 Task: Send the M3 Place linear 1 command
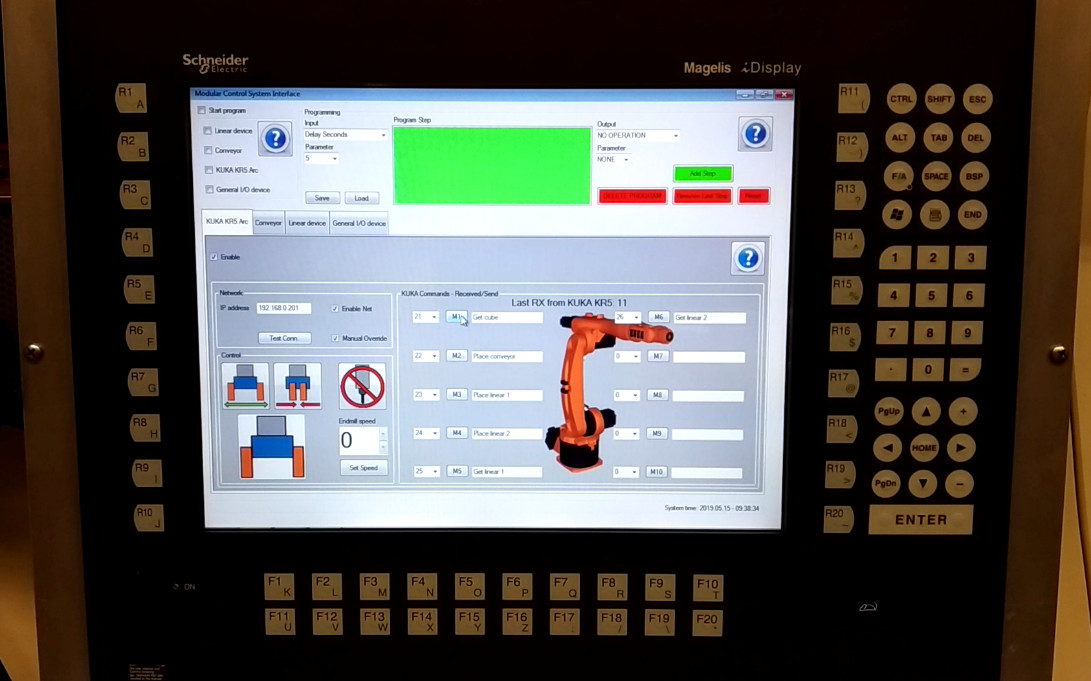tap(456, 394)
